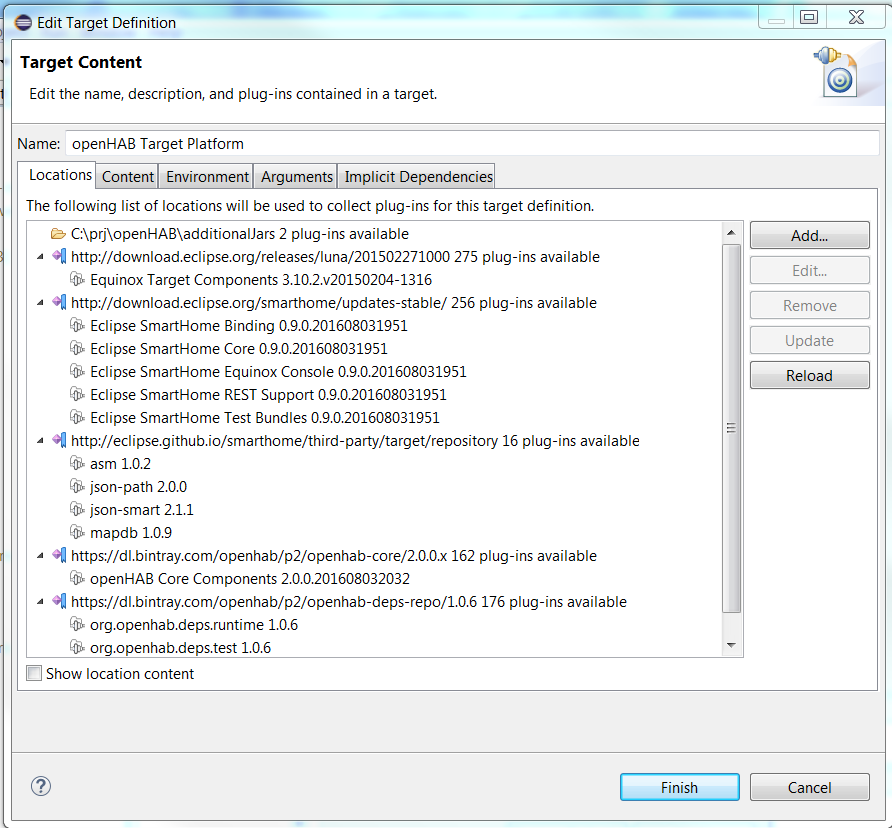
Task: Click repository icon for openhab-core bintray site
Action: (59, 555)
